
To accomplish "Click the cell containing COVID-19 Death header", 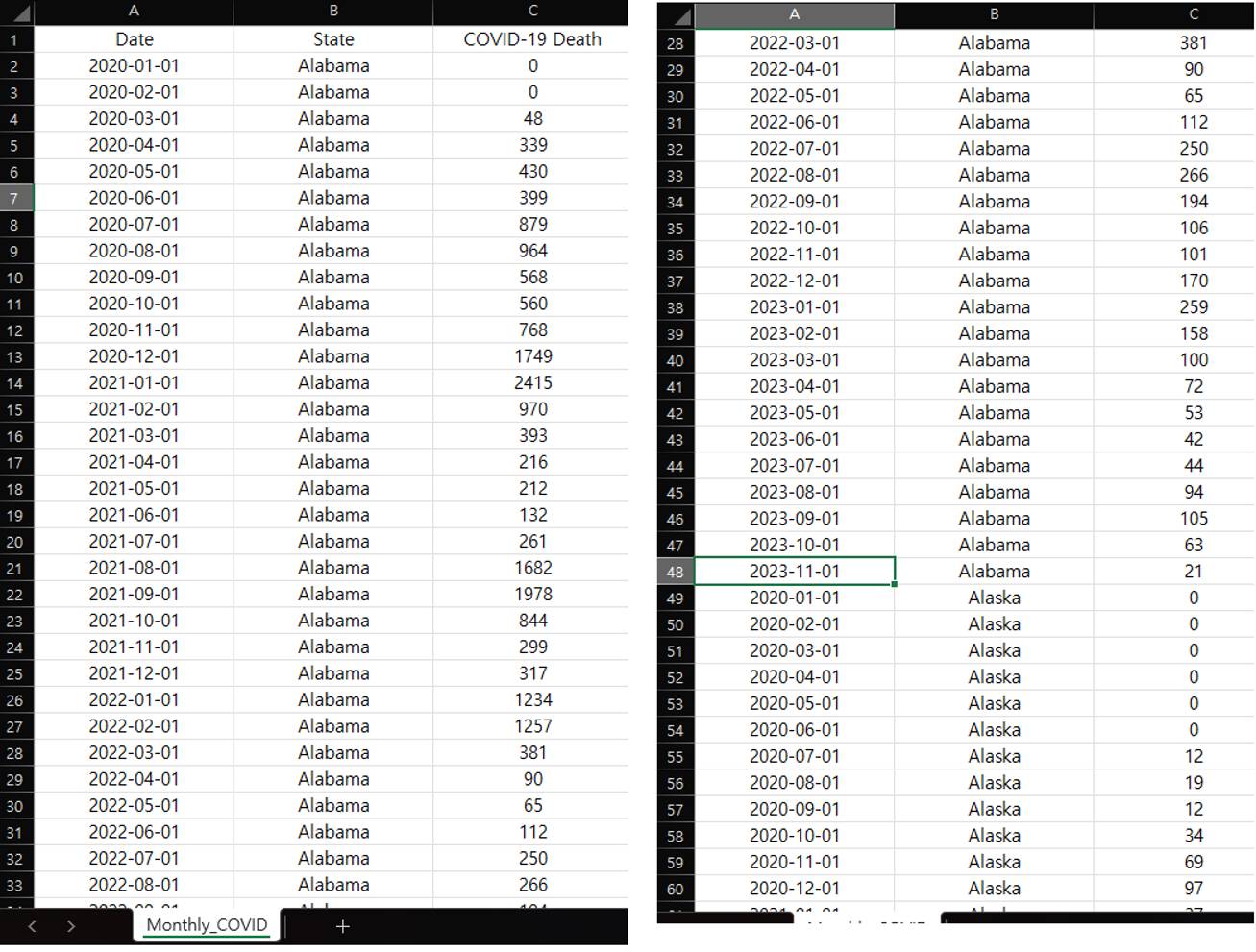I will pos(532,39).
